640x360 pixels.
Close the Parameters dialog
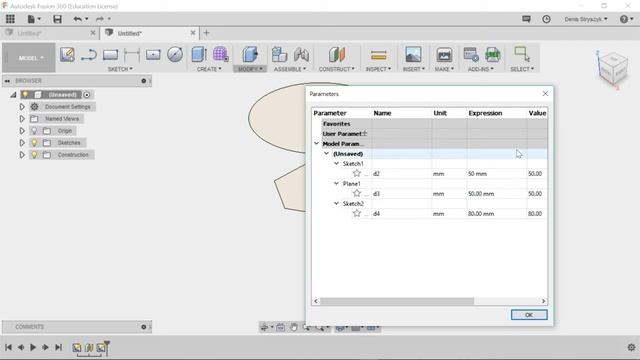click(545, 94)
